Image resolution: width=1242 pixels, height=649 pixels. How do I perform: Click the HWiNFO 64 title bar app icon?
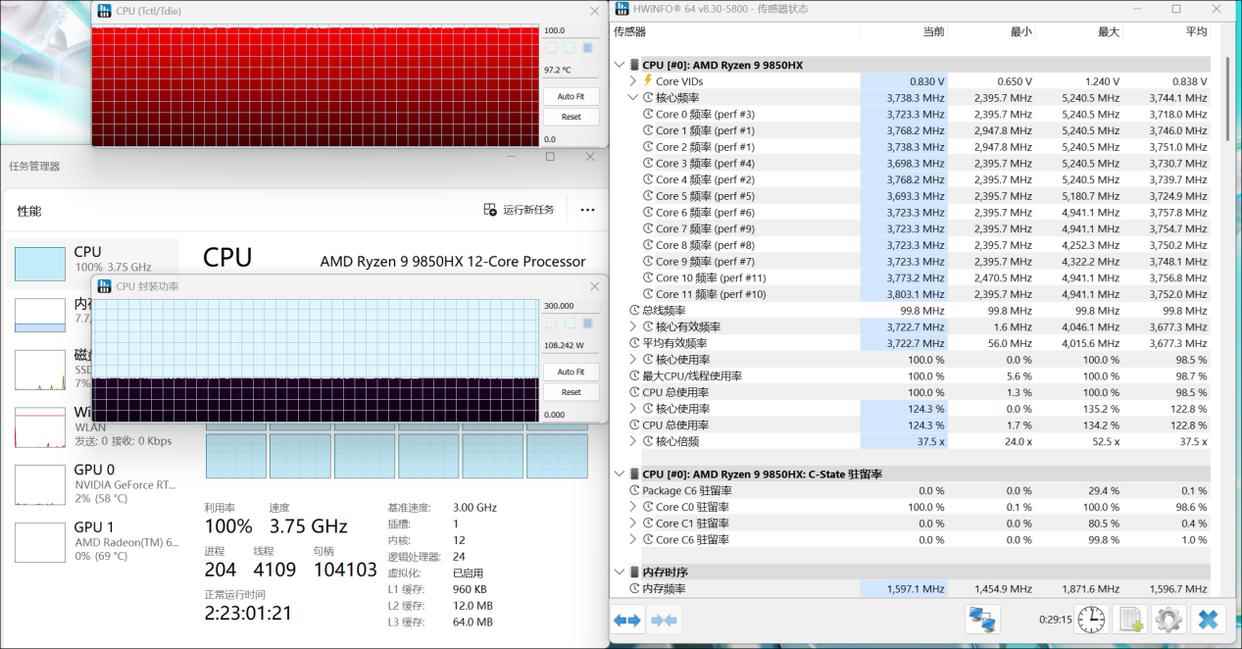(622, 9)
